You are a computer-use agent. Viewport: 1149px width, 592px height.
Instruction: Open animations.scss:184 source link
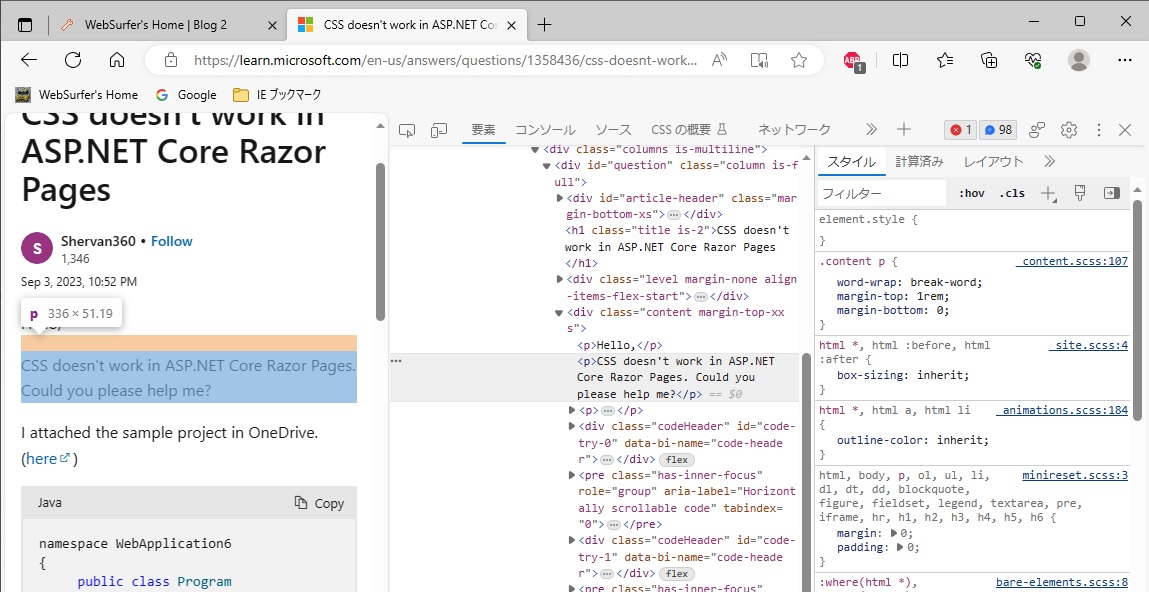pos(1065,410)
